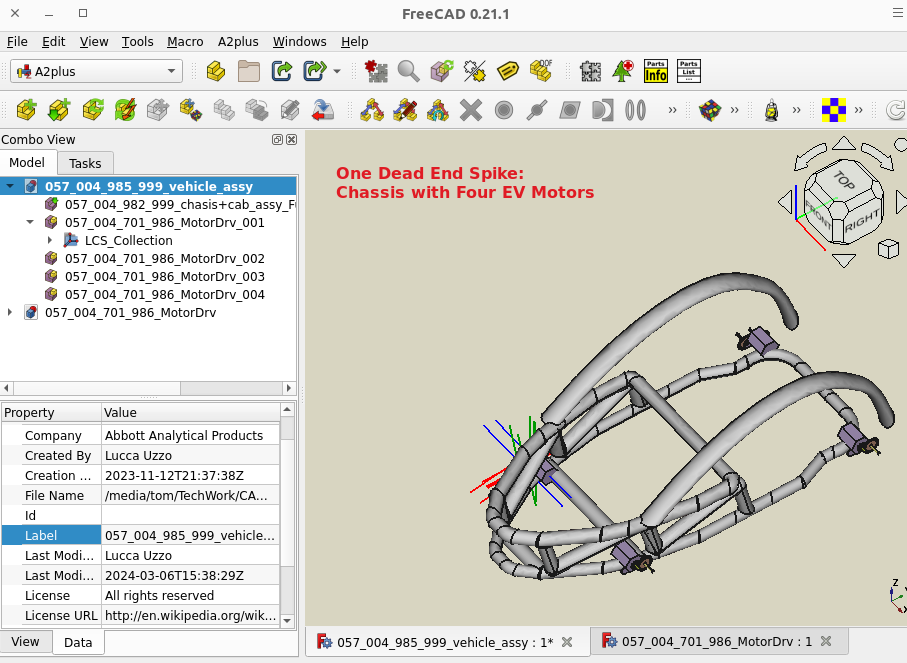This screenshot has width=907, height=663.
Task: Click the blue-yellow checkered pattern icon
Action: coord(833,109)
